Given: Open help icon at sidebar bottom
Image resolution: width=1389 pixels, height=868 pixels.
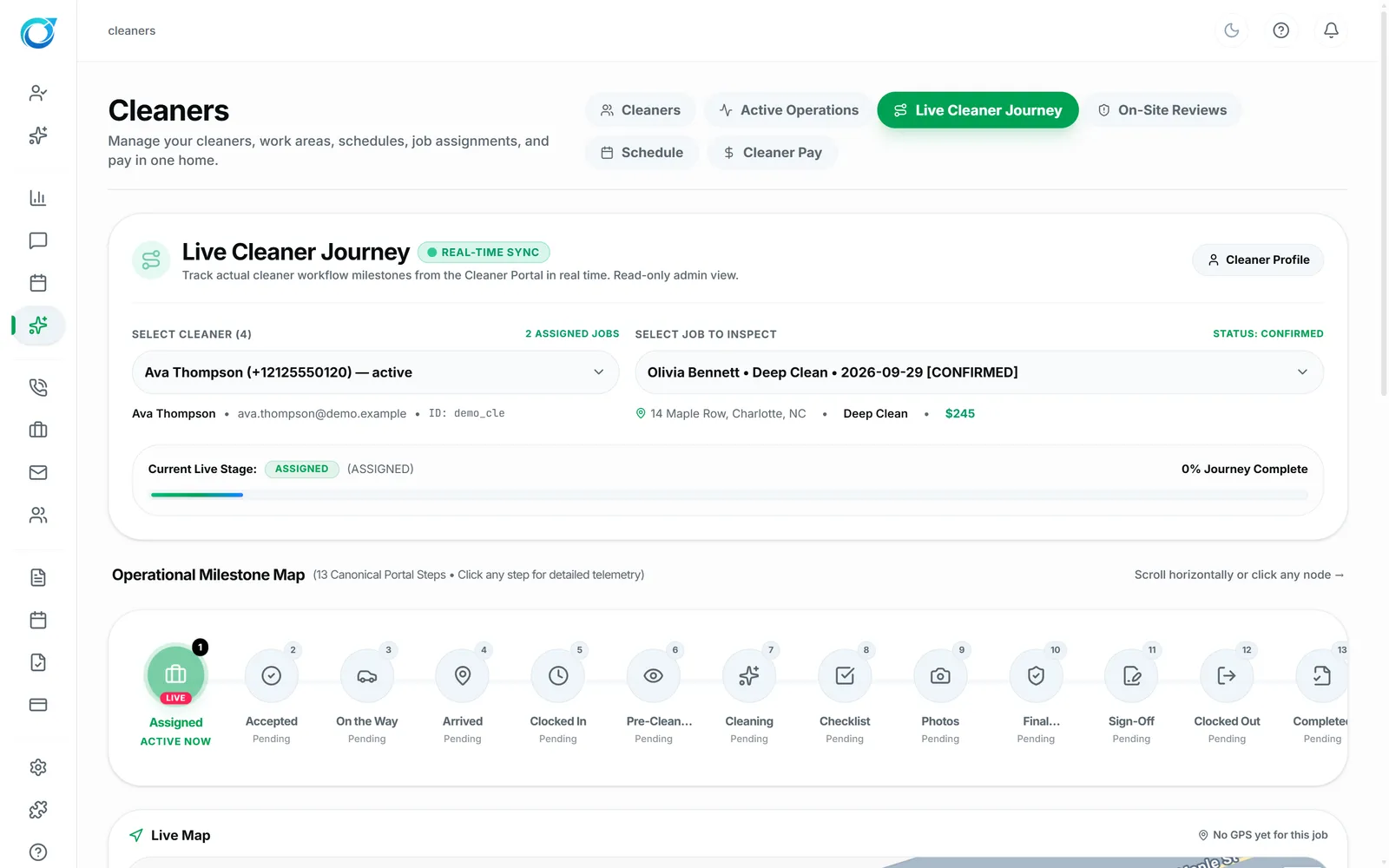Looking at the screenshot, I should (38, 852).
